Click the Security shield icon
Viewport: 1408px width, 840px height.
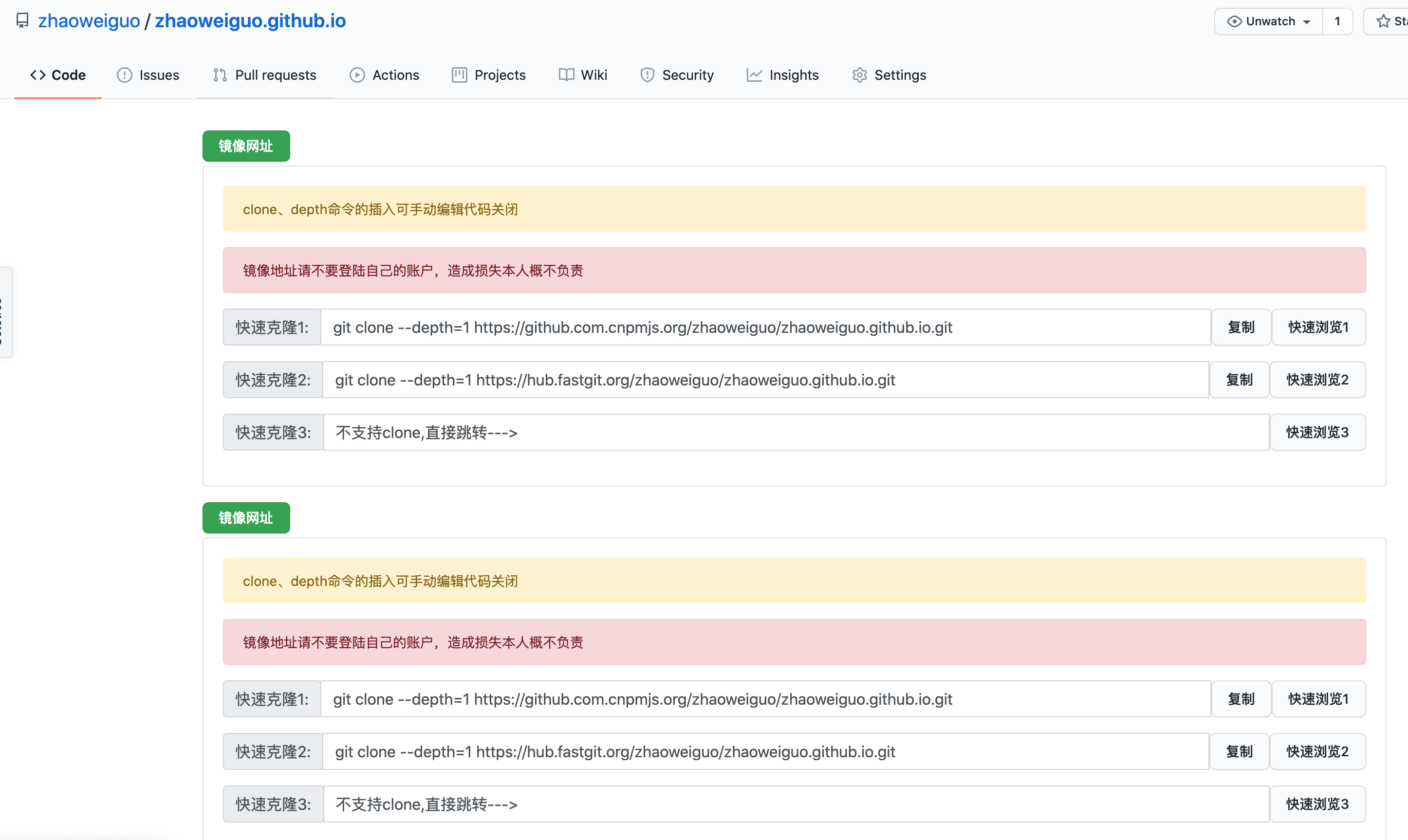(x=647, y=75)
